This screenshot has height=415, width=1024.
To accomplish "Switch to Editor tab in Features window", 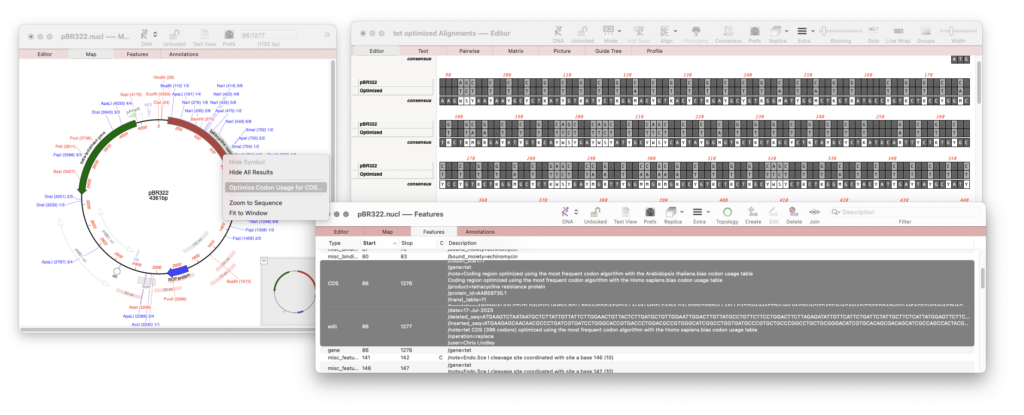I will pos(341,231).
